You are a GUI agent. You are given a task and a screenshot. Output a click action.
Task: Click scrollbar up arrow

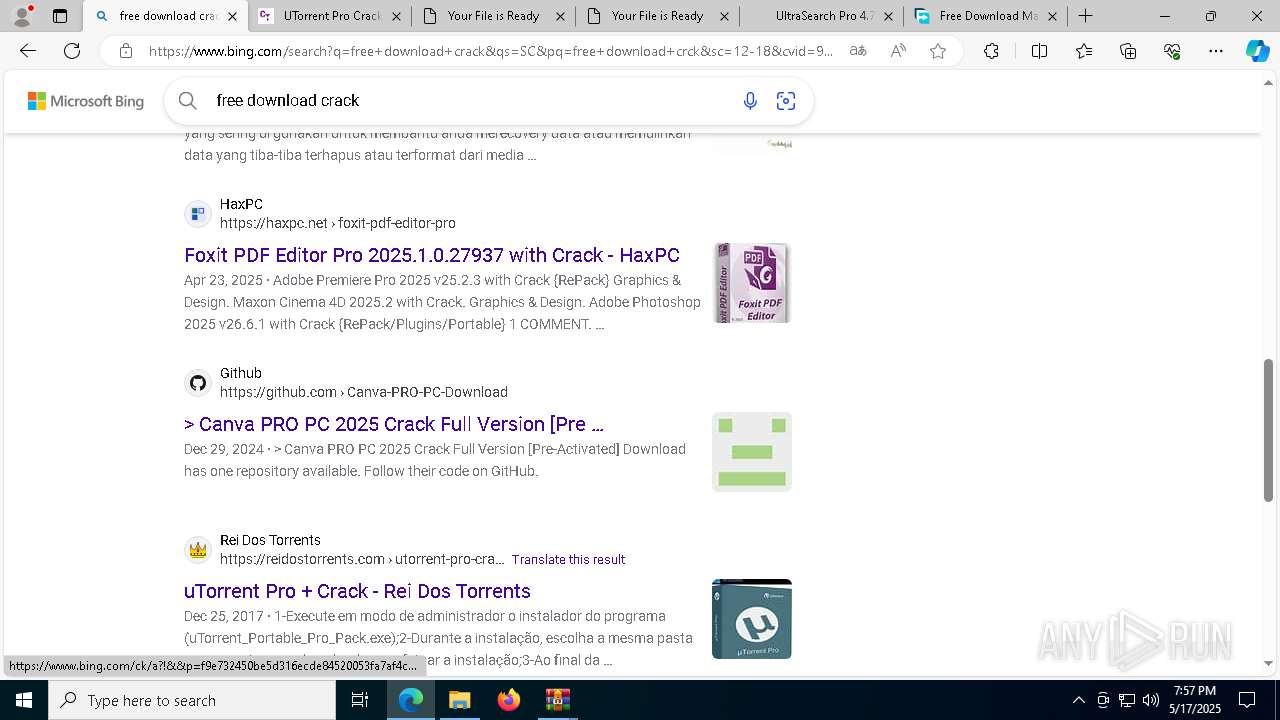tap(1269, 82)
